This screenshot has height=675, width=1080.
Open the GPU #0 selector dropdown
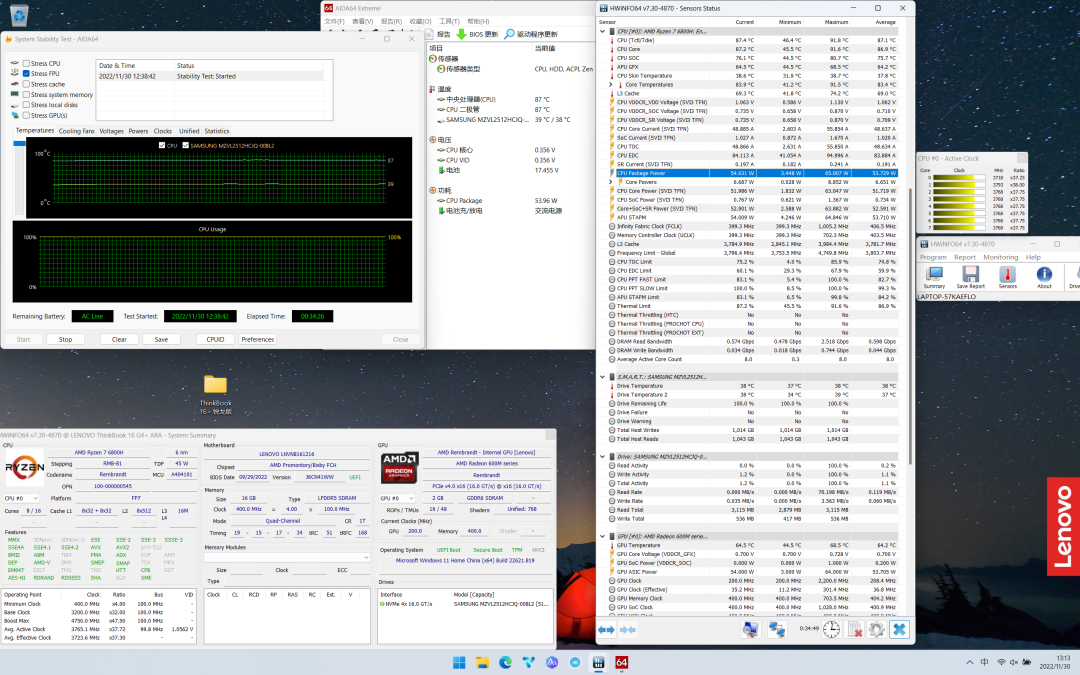pyautogui.click(x=399, y=497)
